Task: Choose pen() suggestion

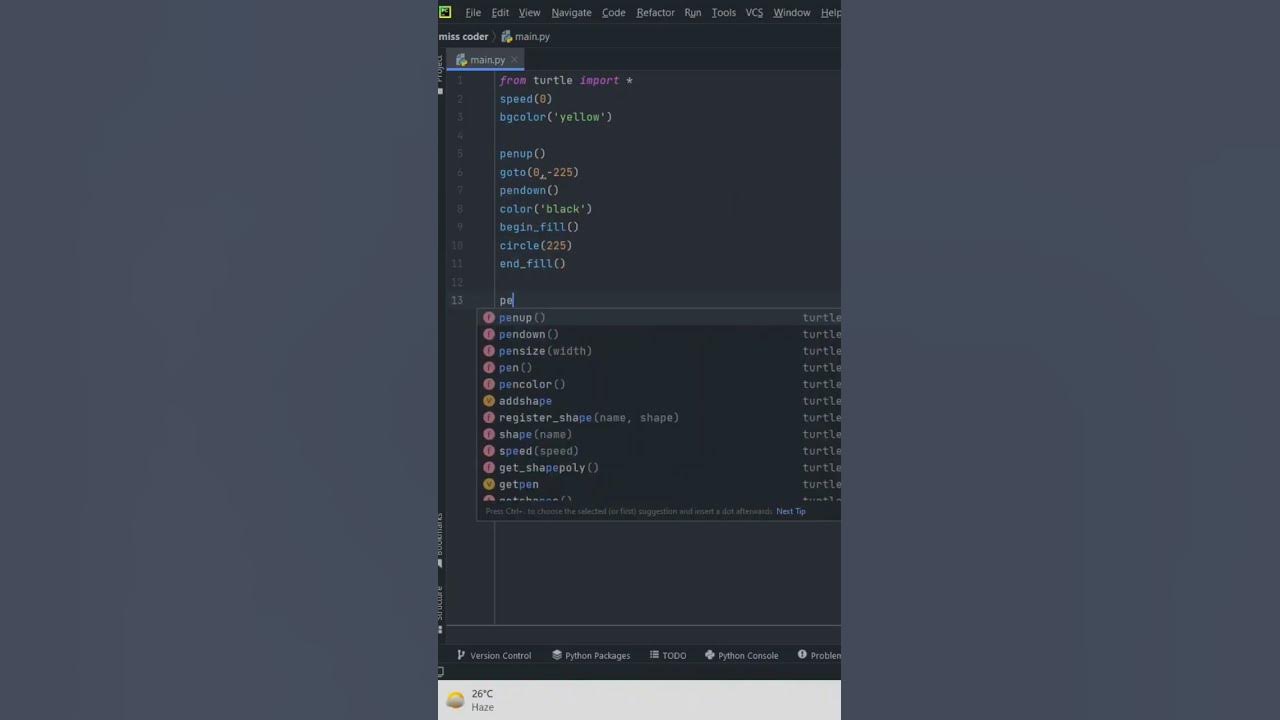Action: (660, 368)
